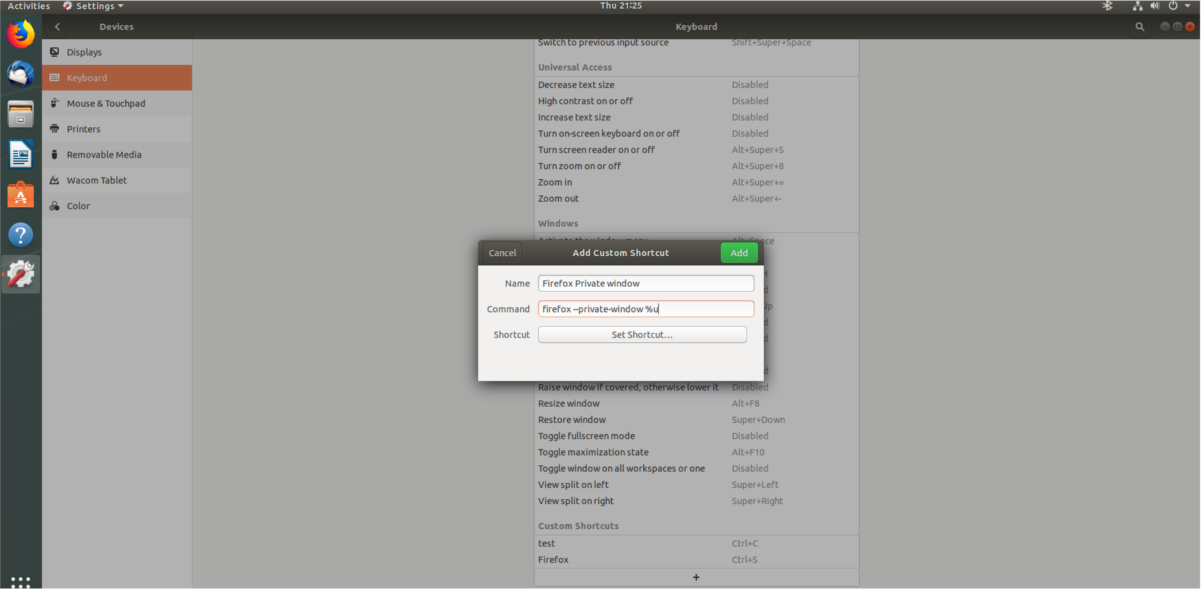
Task: Click the Command input field
Action: pos(646,309)
